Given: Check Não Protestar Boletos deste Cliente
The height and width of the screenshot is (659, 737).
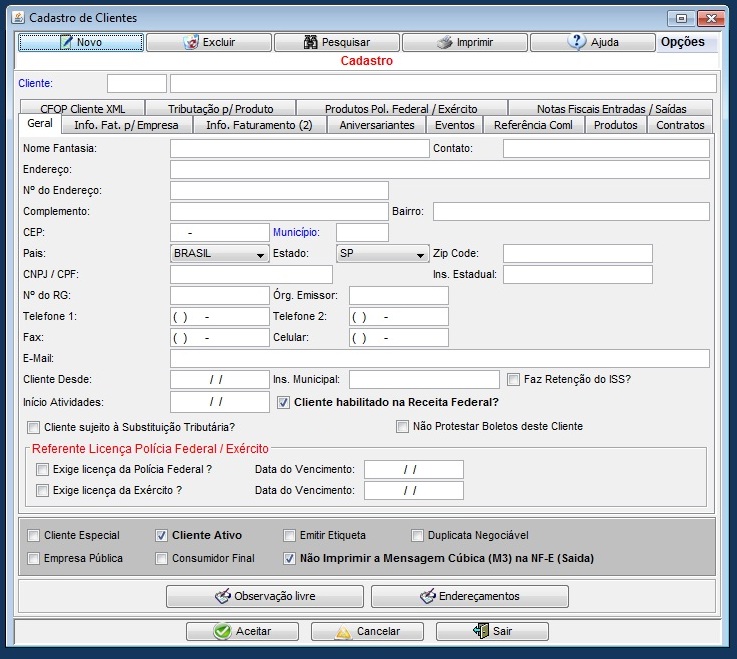Looking at the screenshot, I should click(x=402, y=426).
